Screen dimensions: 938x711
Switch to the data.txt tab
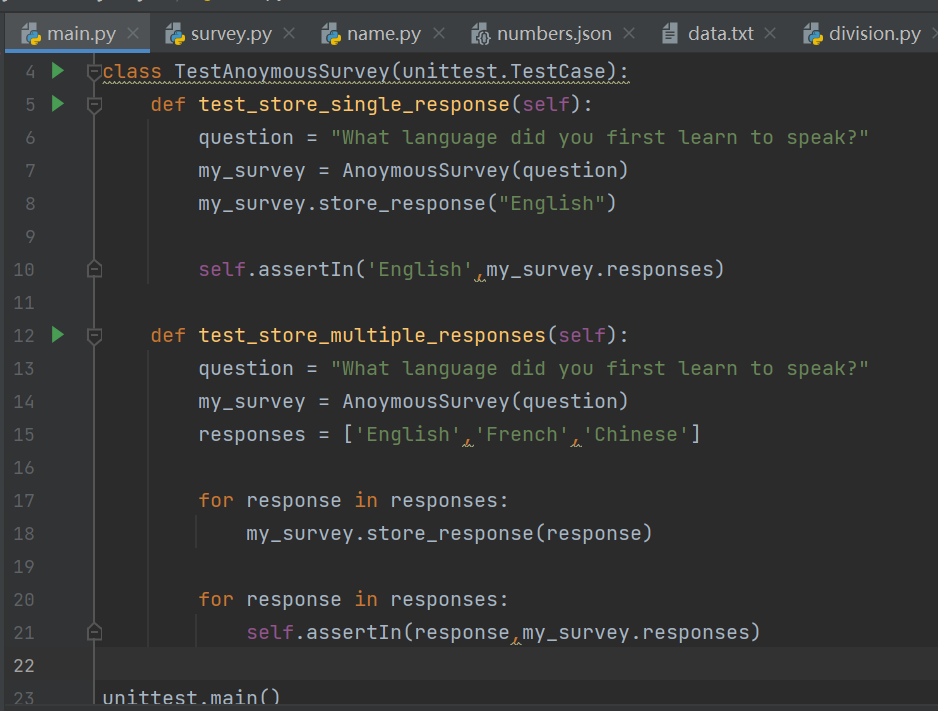(x=721, y=34)
